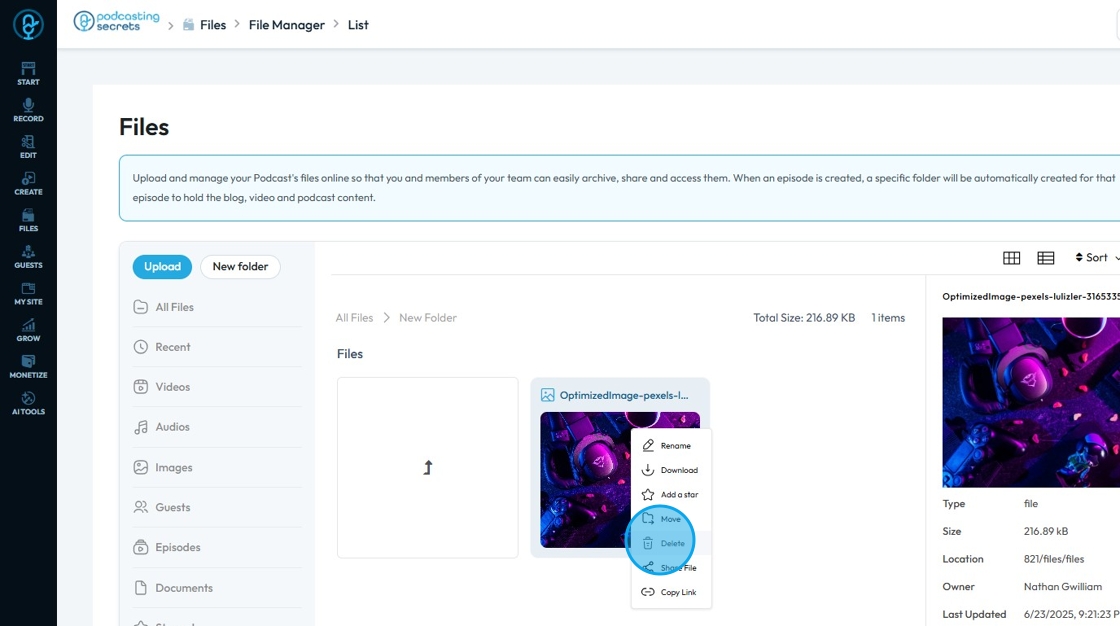Open the RECORD section in sidebar
This screenshot has width=1120, height=626.
(x=28, y=110)
